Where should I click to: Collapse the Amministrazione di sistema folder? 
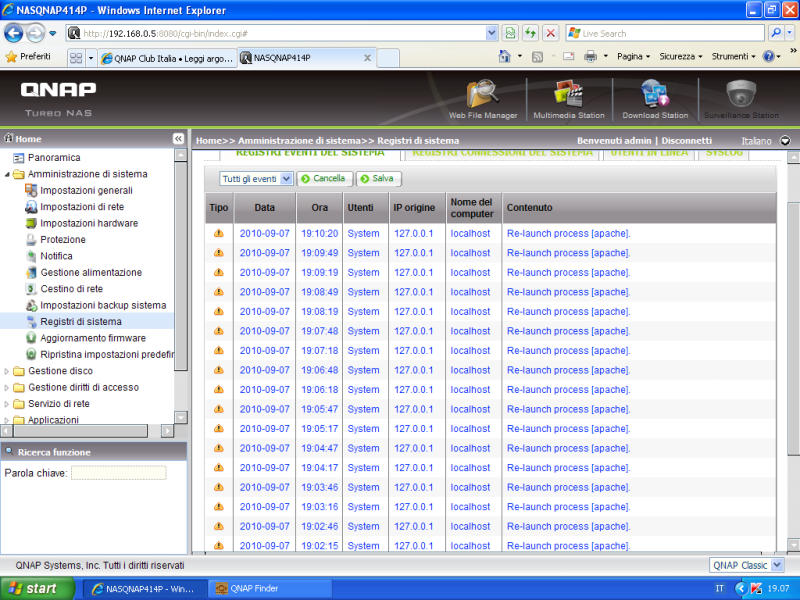point(8,174)
